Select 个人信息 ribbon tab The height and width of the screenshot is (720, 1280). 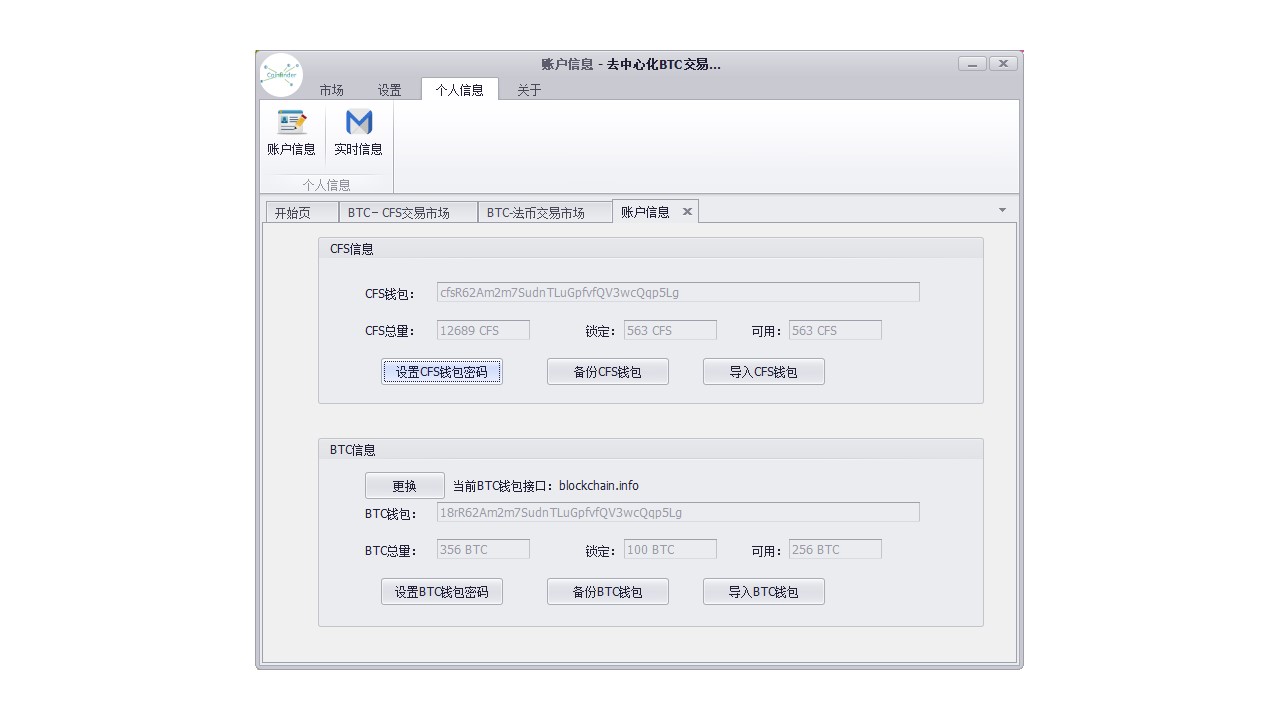pyautogui.click(x=460, y=90)
